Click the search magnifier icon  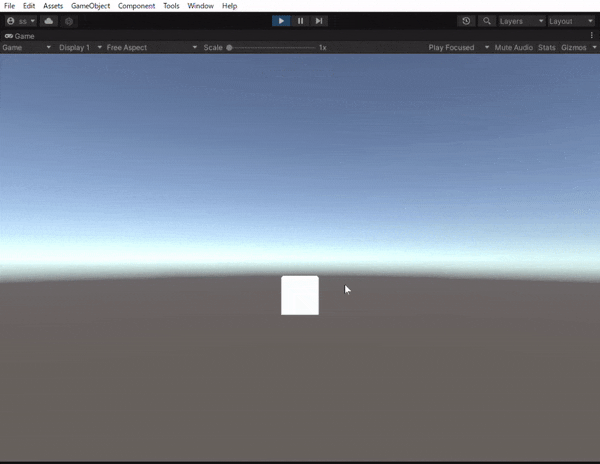pyautogui.click(x=487, y=21)
